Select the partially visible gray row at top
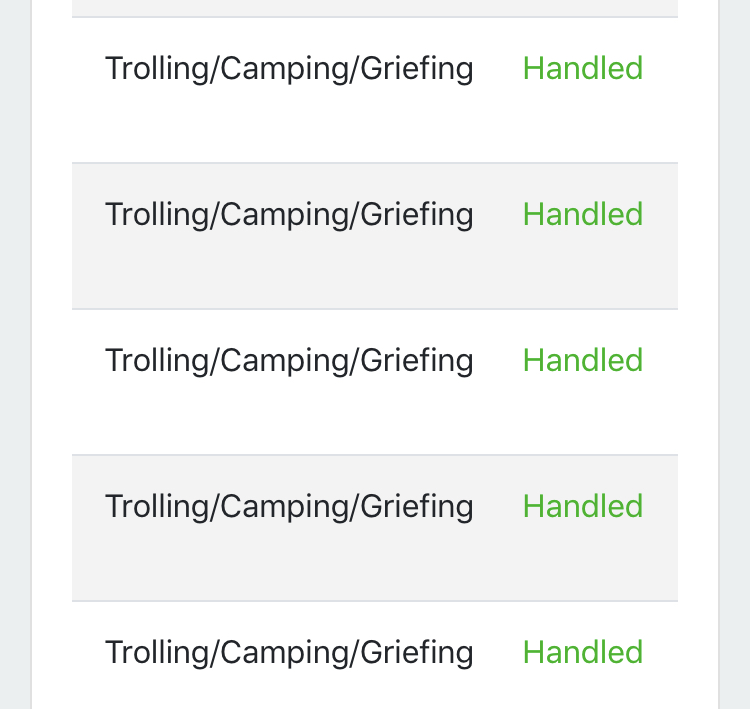The width and height of the screenshot is (750, 709). point(375,8)
